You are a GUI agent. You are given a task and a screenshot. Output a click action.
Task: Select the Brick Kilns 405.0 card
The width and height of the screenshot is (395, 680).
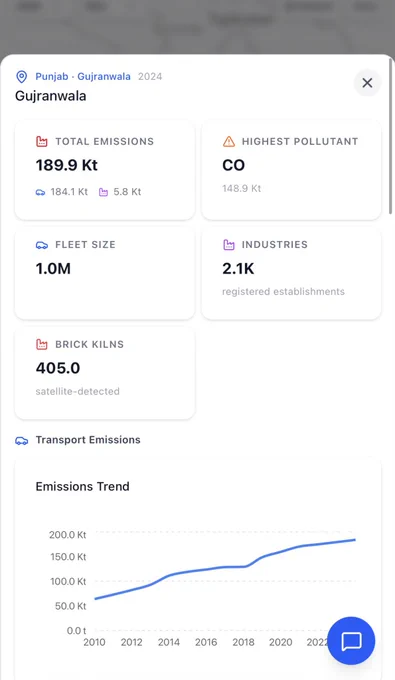(x=105, y=374)
